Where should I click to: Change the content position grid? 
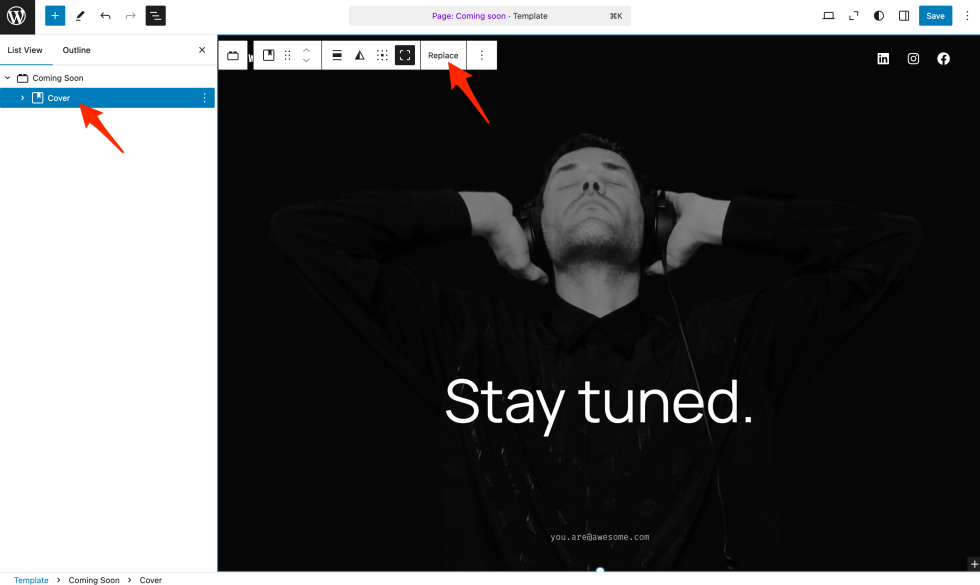coord(382,56)
